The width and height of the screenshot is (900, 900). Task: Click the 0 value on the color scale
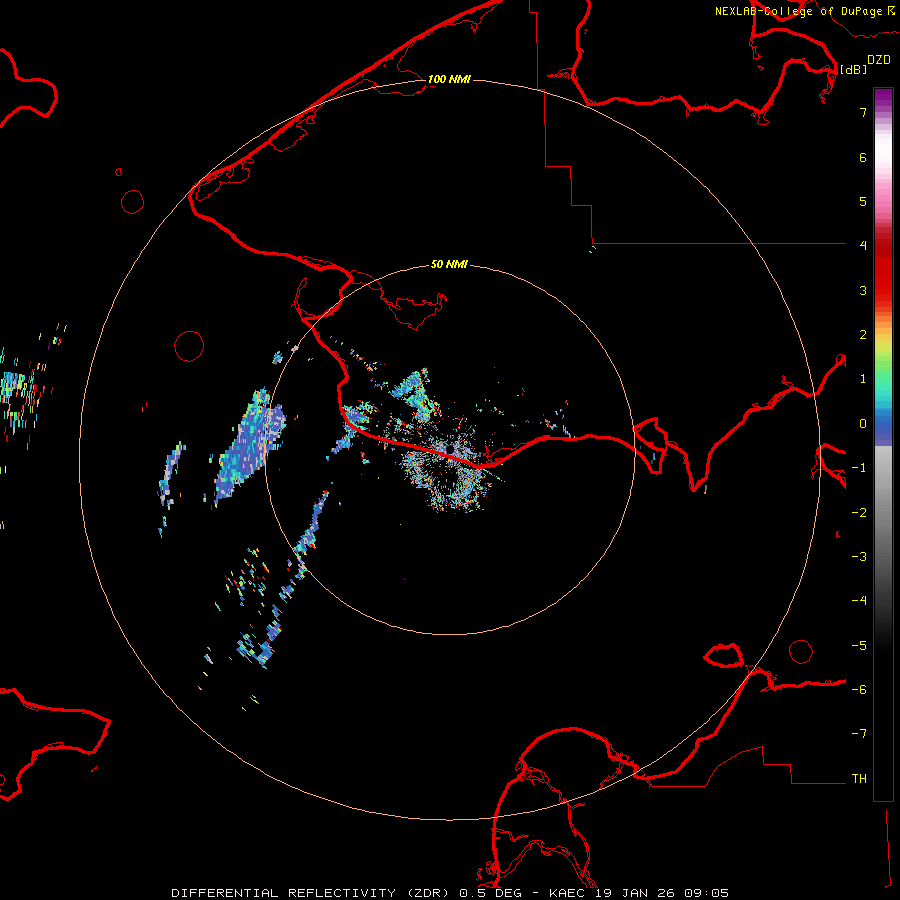[863, 424]
